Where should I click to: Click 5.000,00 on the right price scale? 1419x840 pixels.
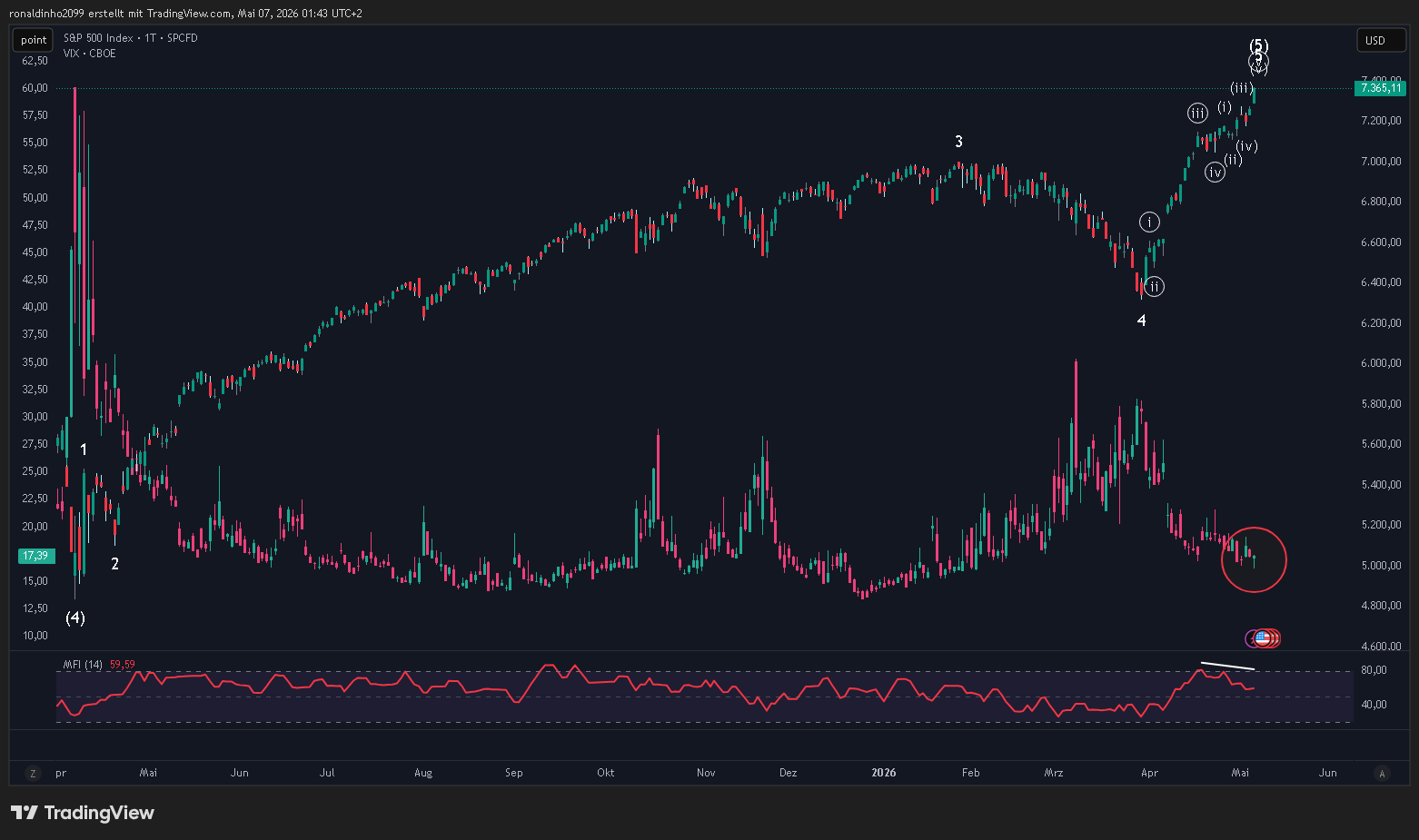tap(1381, 566)
